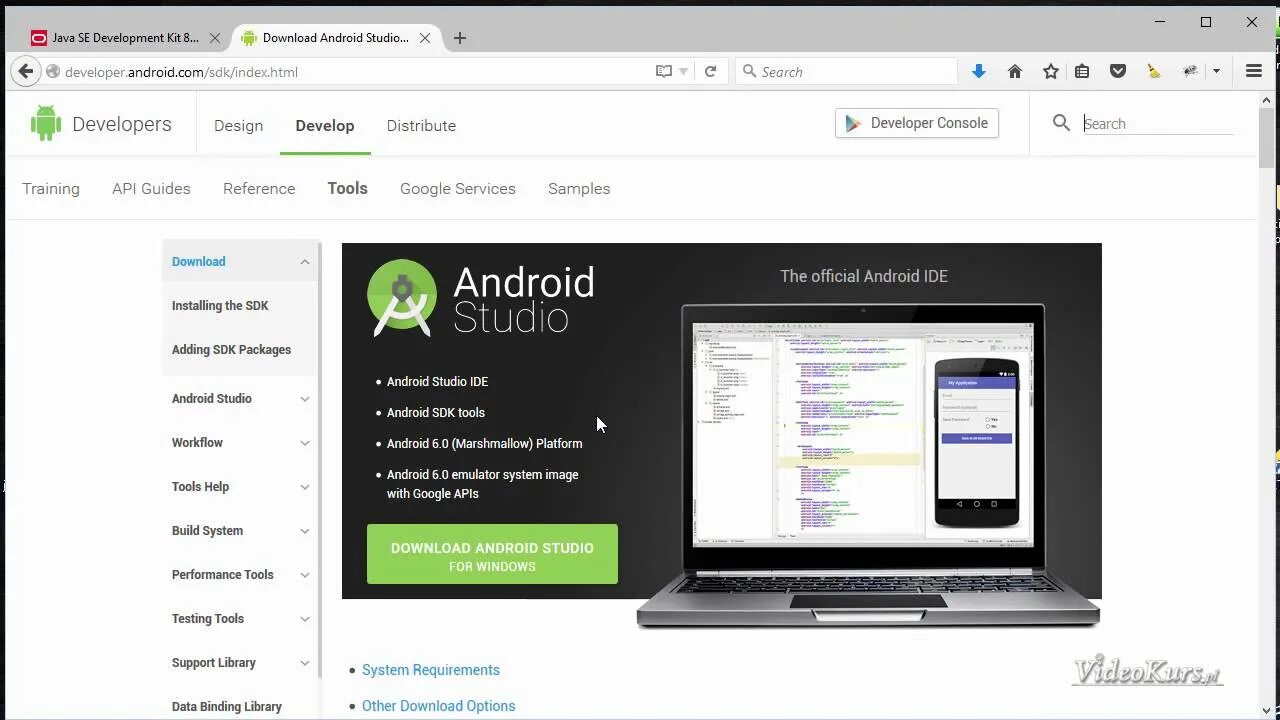Go to the Samples tab
The width and height of the screenshot is (1280, 720).
pyautogui.click(x=579, y=189)
